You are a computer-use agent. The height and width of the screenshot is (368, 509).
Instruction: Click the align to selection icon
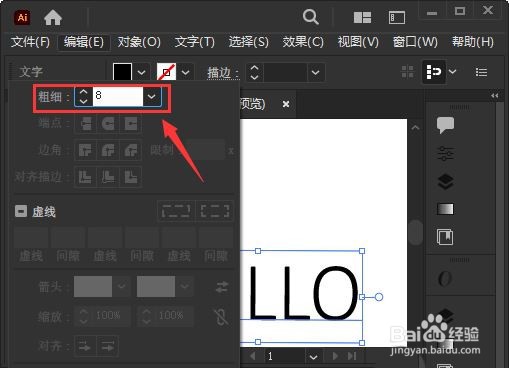[x=434, y=71]
